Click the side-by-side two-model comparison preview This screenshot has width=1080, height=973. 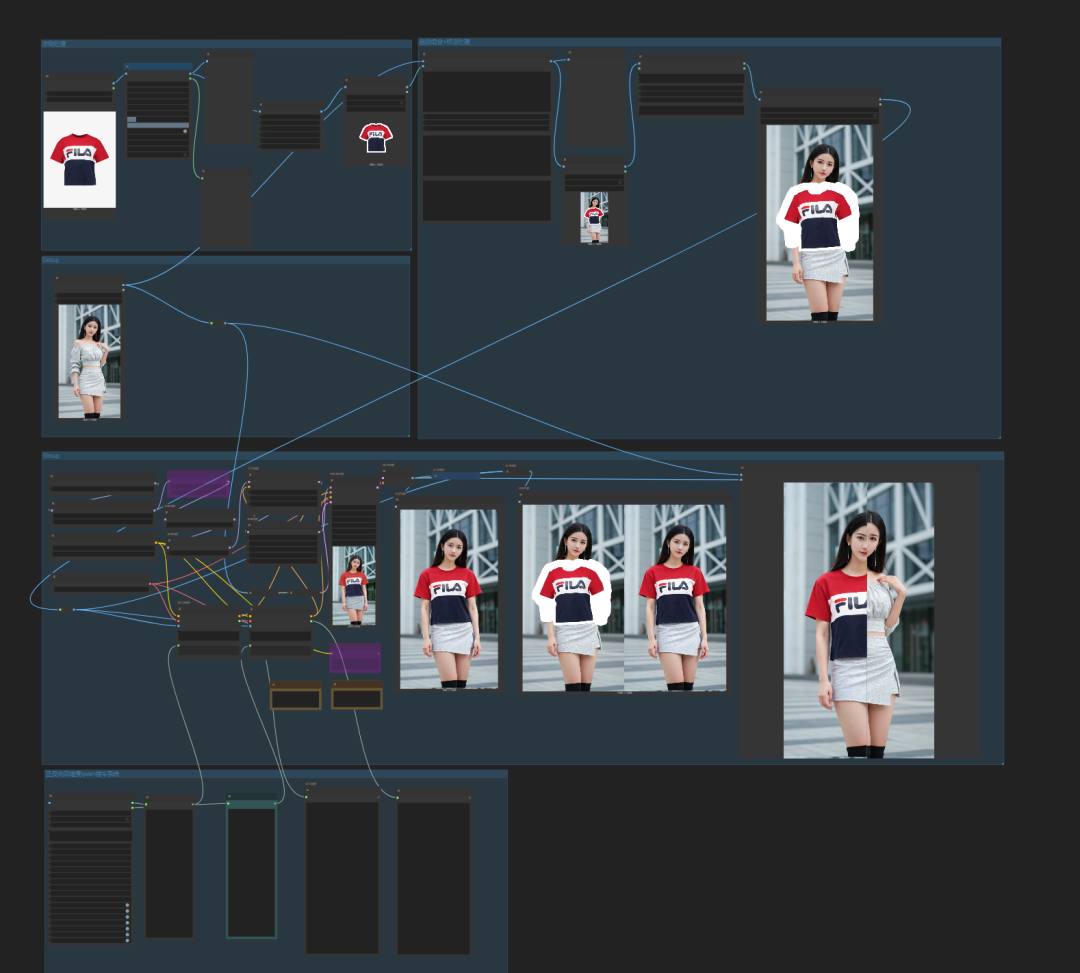pos(624,598)
